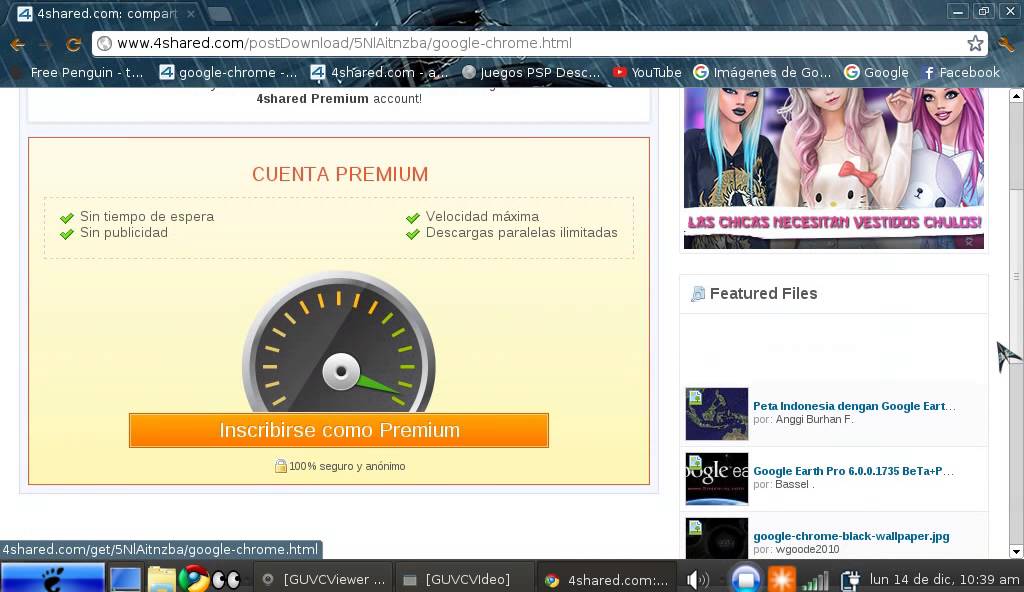The image size is (1024, 592).
Task: Click the network signal bars icon
Action: [x=815, y=580]
